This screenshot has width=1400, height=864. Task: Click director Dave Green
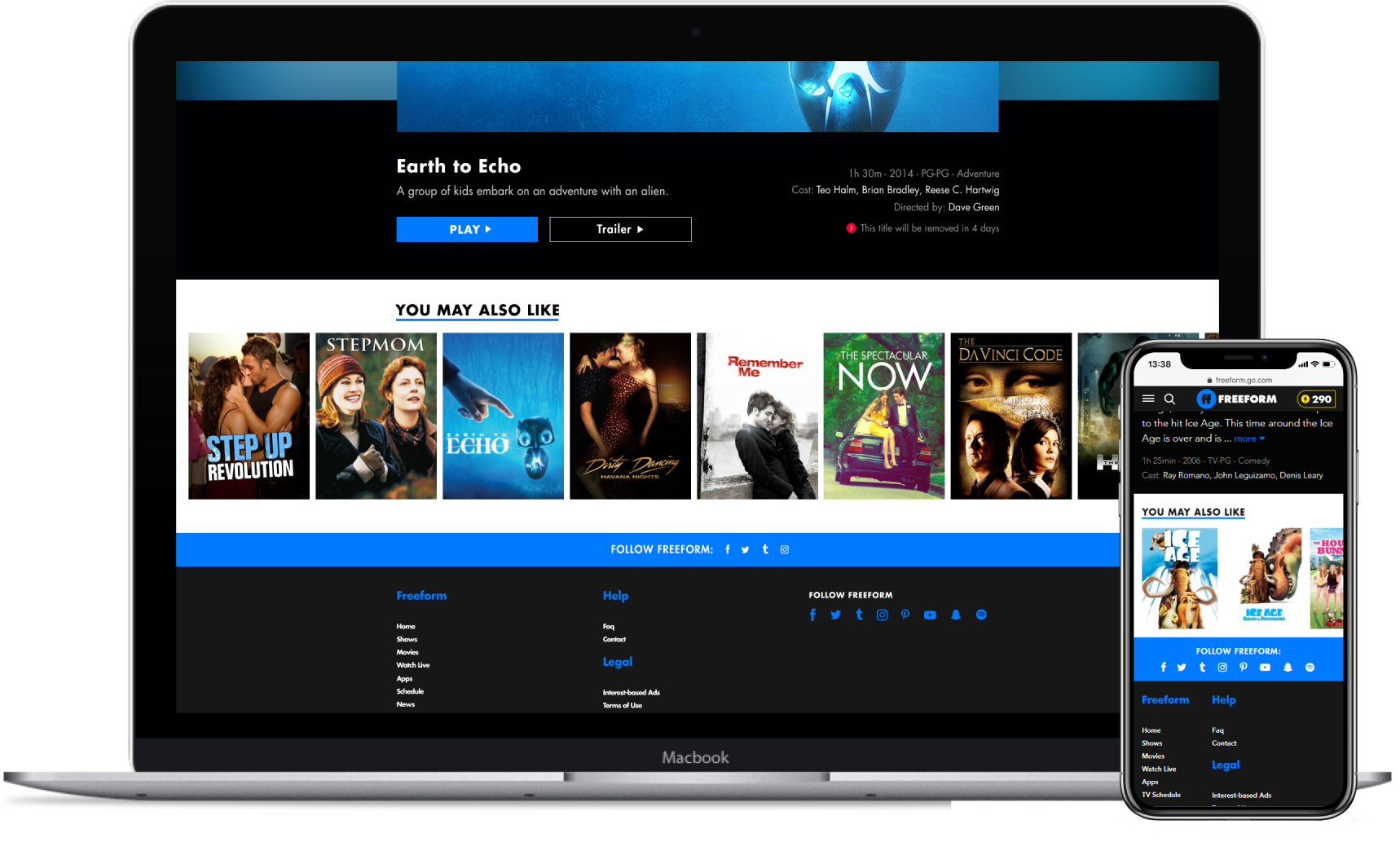coord(974,207)
